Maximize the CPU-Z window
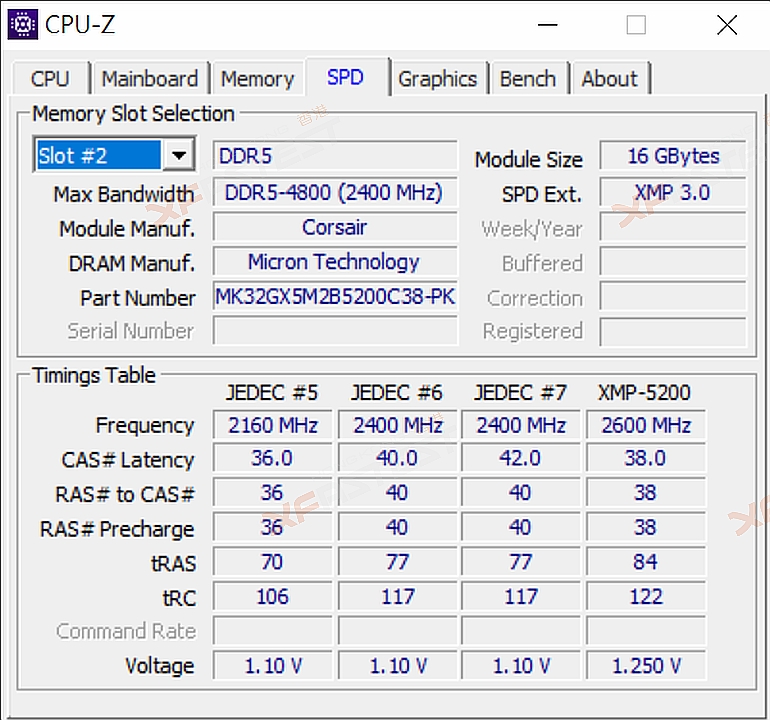770x720 pixels. 636,25
